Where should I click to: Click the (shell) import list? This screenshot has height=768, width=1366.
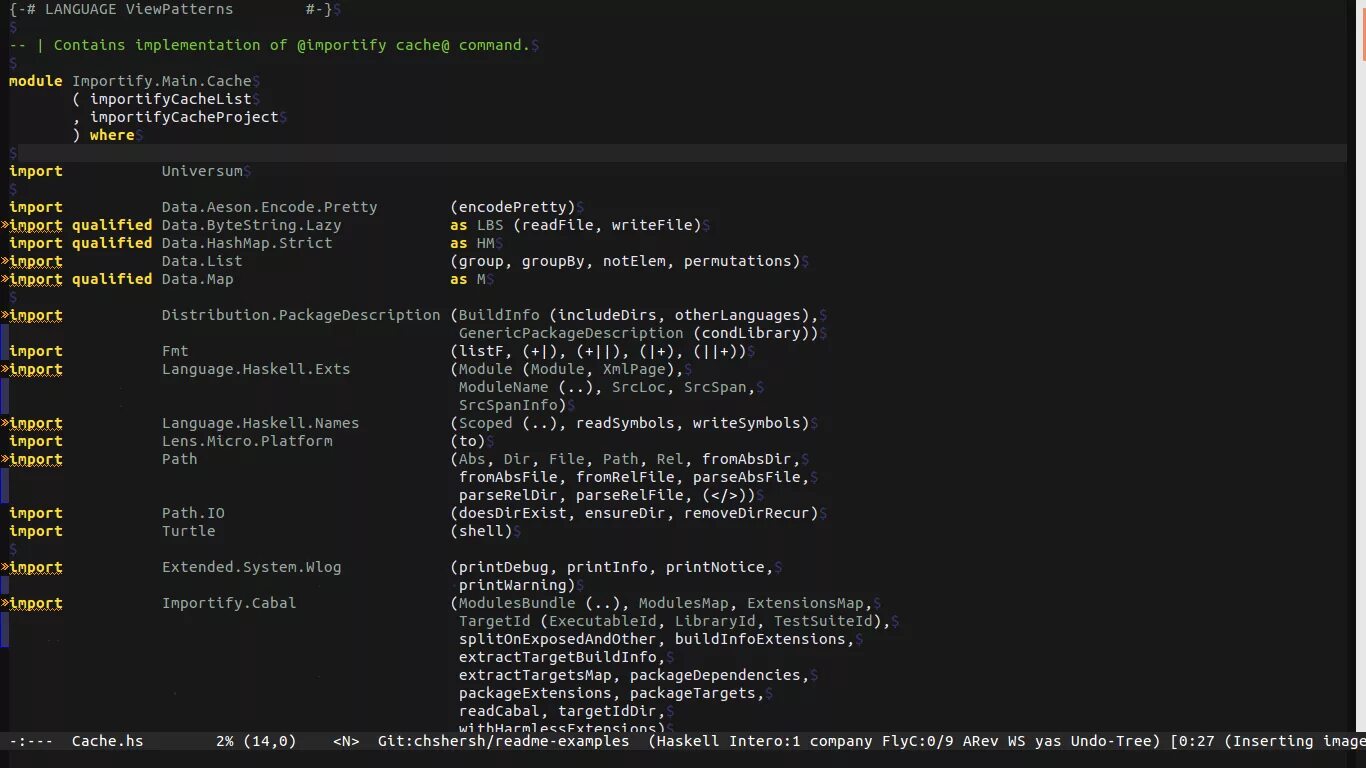(481, 531)
